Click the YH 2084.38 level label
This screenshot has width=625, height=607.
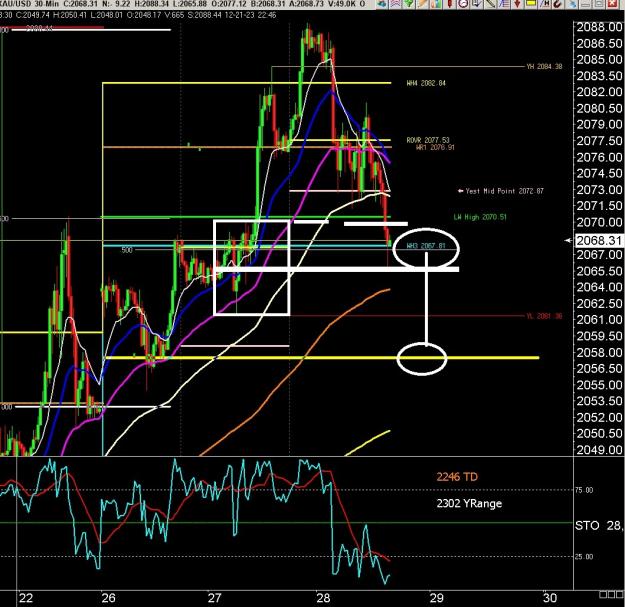544,66
